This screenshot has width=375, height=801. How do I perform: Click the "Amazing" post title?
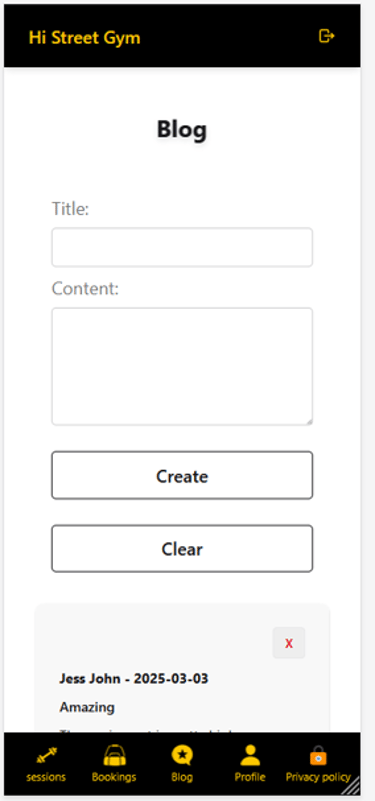click(x=87, y=708)
